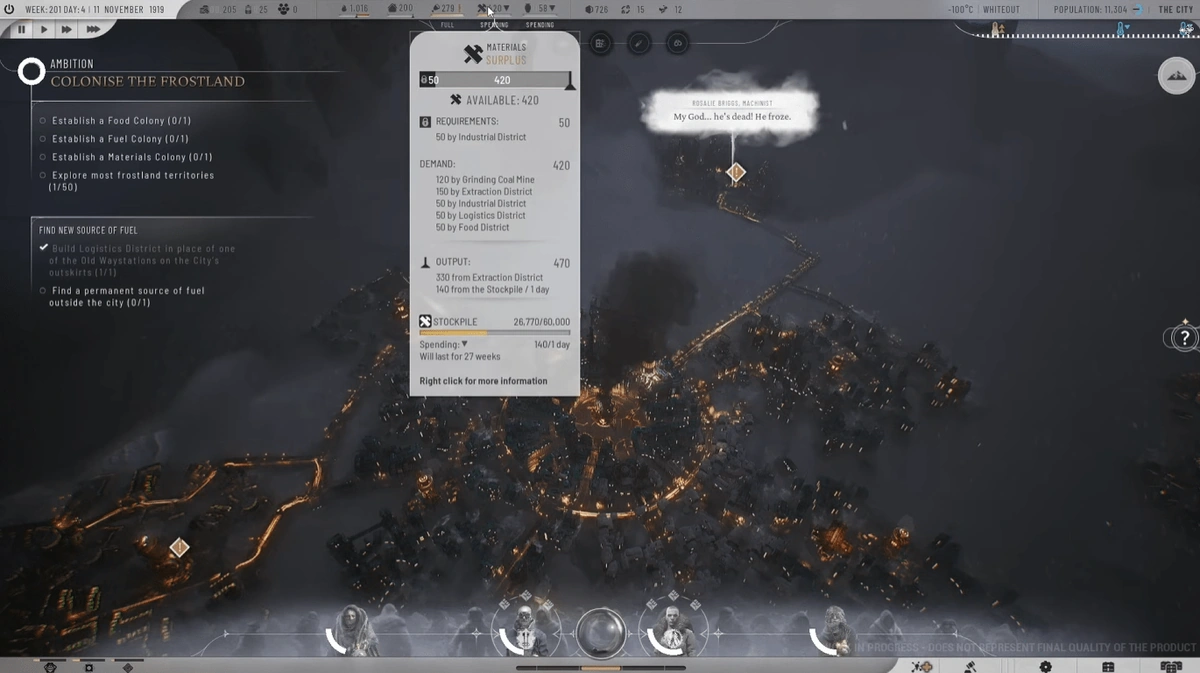Click the diamond marker below speech bubble
1200x673 pixels.
point(736,172)
